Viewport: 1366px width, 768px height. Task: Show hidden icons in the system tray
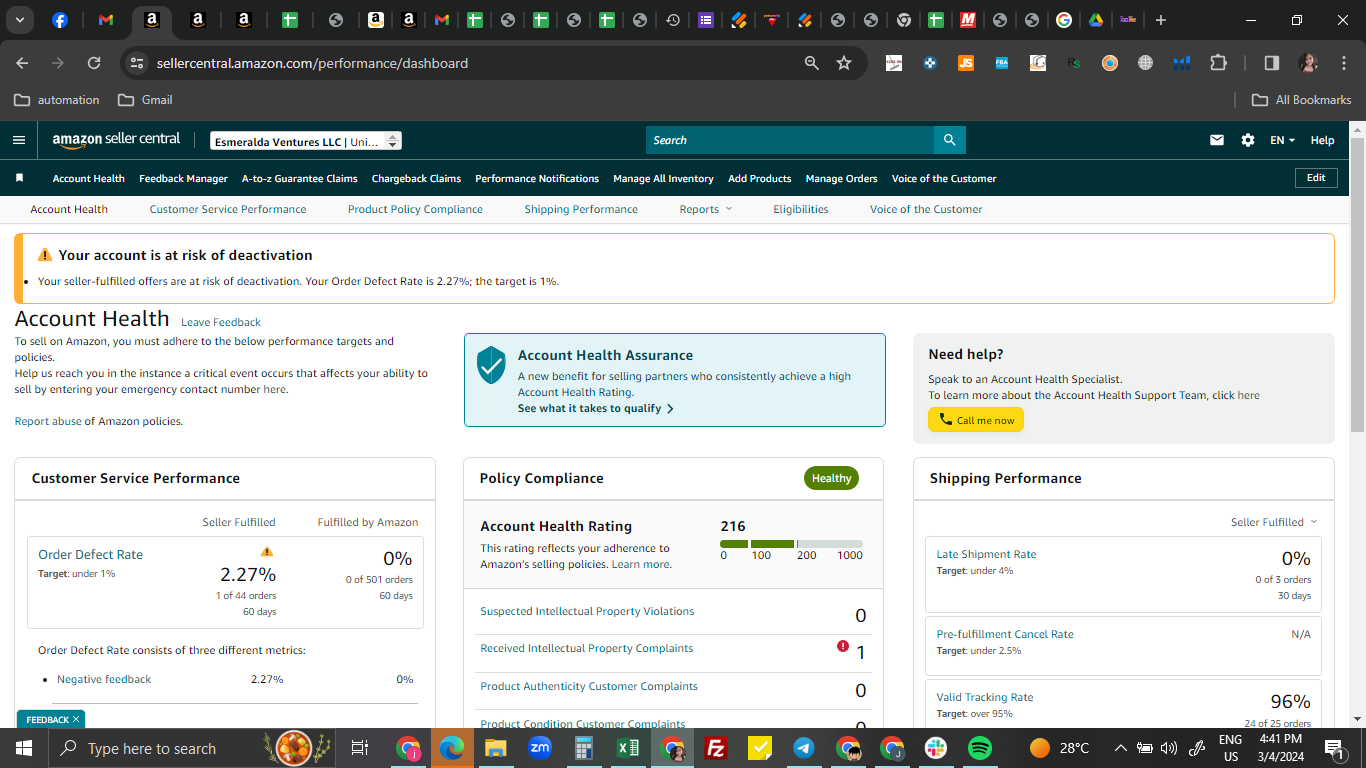point(1120,748)
